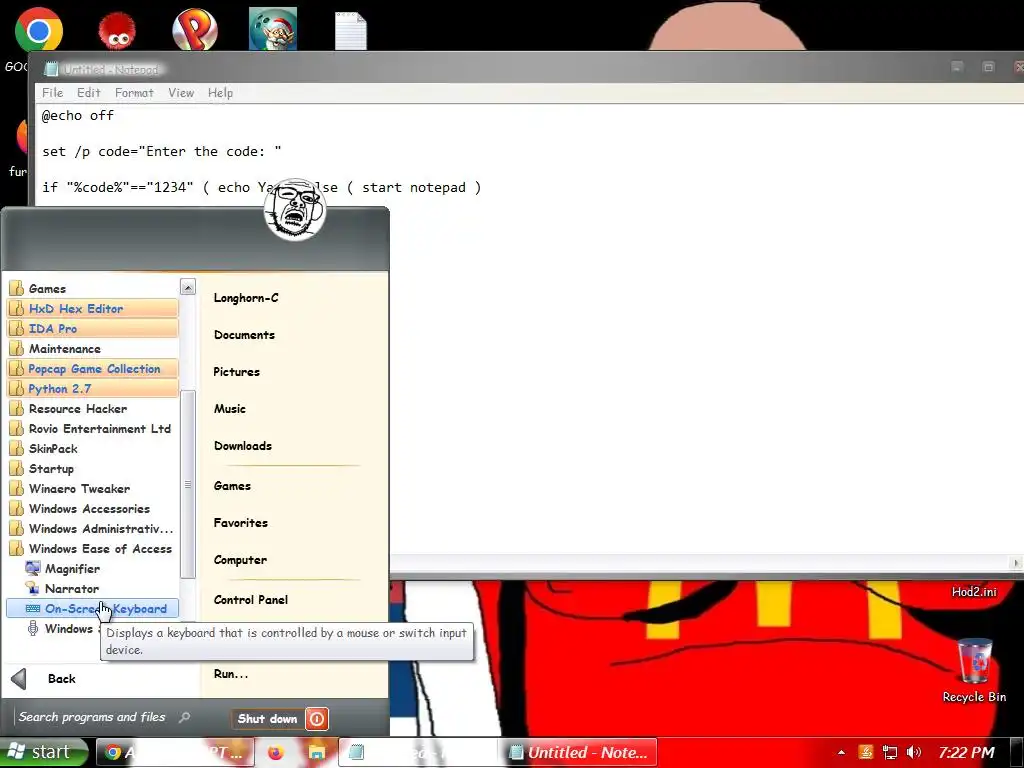Click the search magnifier icon in Start menu
Screen dimensions: 1024x768
pos(185,717)
